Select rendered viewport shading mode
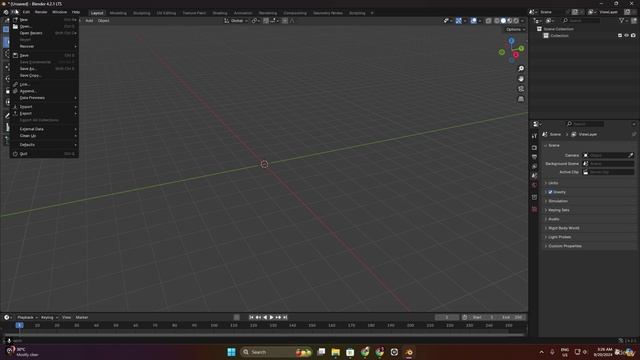 tap(516, 21)
